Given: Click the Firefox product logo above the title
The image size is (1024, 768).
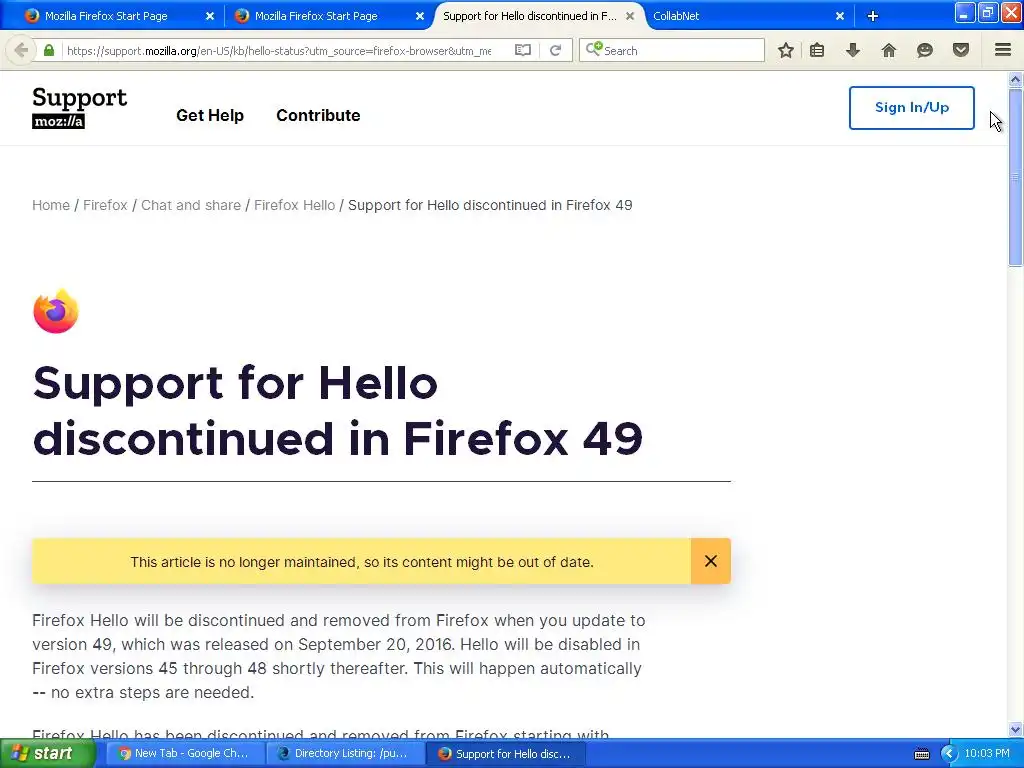Looking at the screenshot, I should click(56, 312).
